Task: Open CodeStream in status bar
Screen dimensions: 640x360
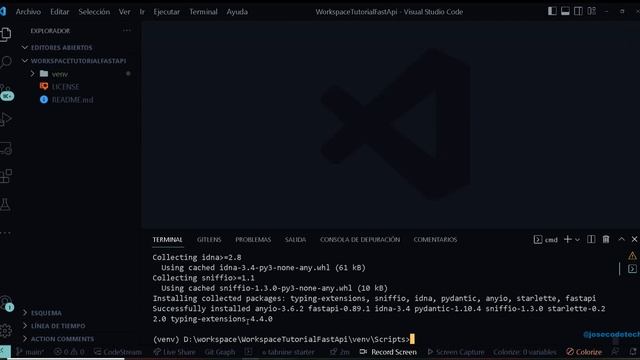Action: [118, 352]
